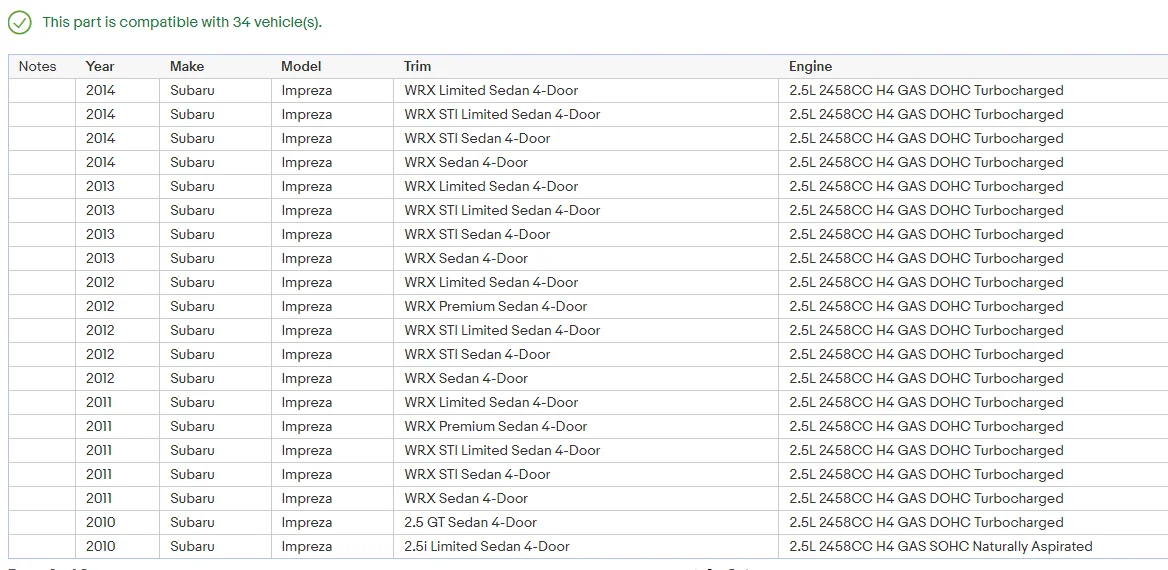This screenshot has width=1168, height=570.
Task: Click the engine cell of 2011 WRX Premium row
Action: (x=973, y=426)
